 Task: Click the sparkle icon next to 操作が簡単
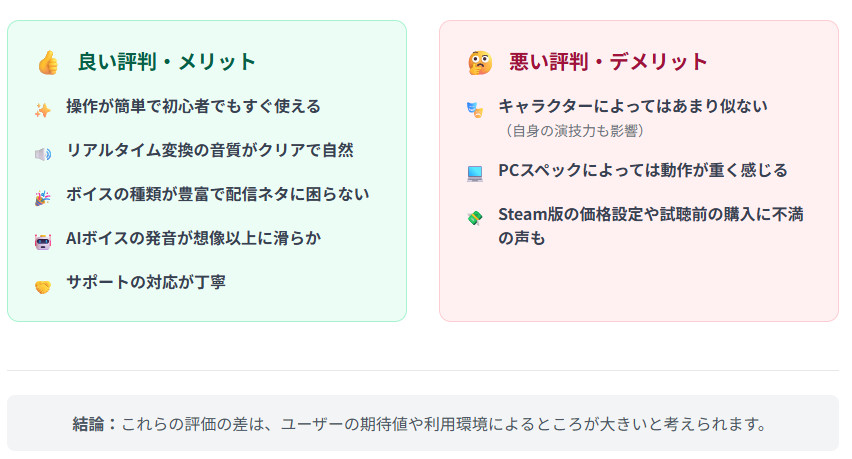coord(42,110)
